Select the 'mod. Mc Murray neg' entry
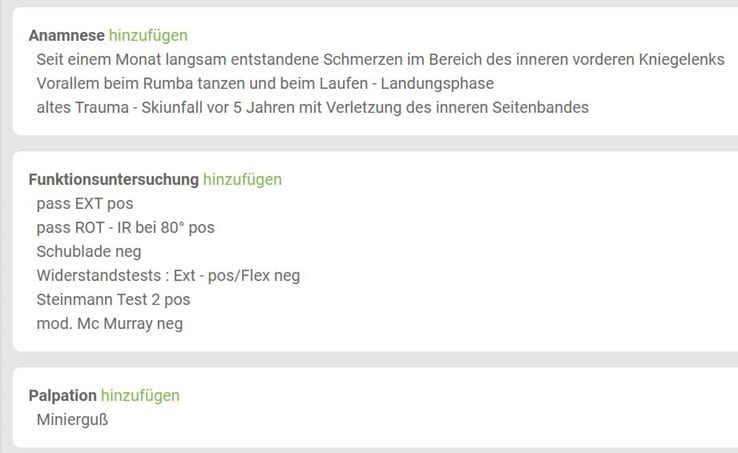Viewport: 738px width, 453px height. click(110, 324)
